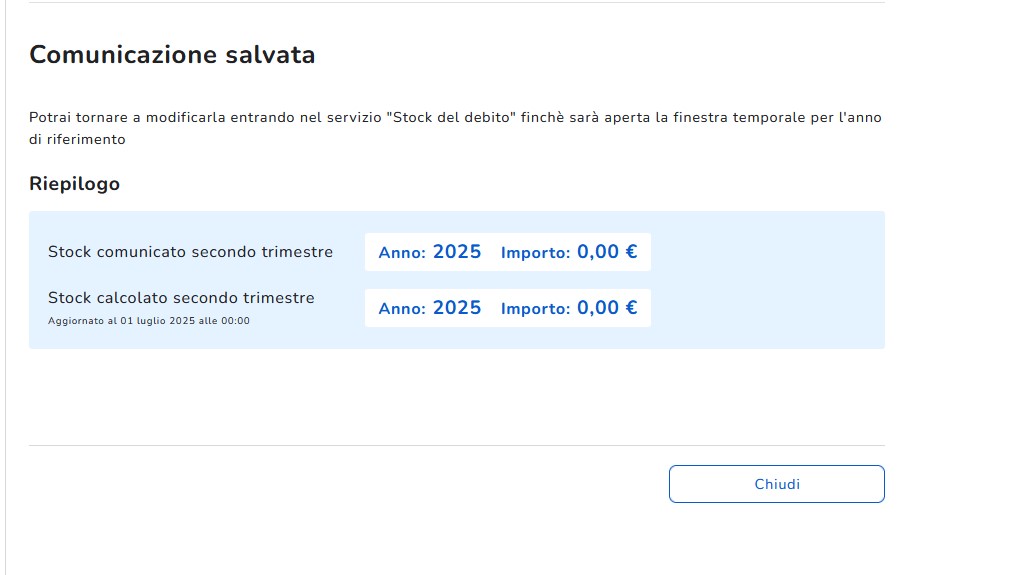
Task: Click the "Importo:" label in the Stock comunicato row
Action: pyautogui.click(x=535, y=253)
